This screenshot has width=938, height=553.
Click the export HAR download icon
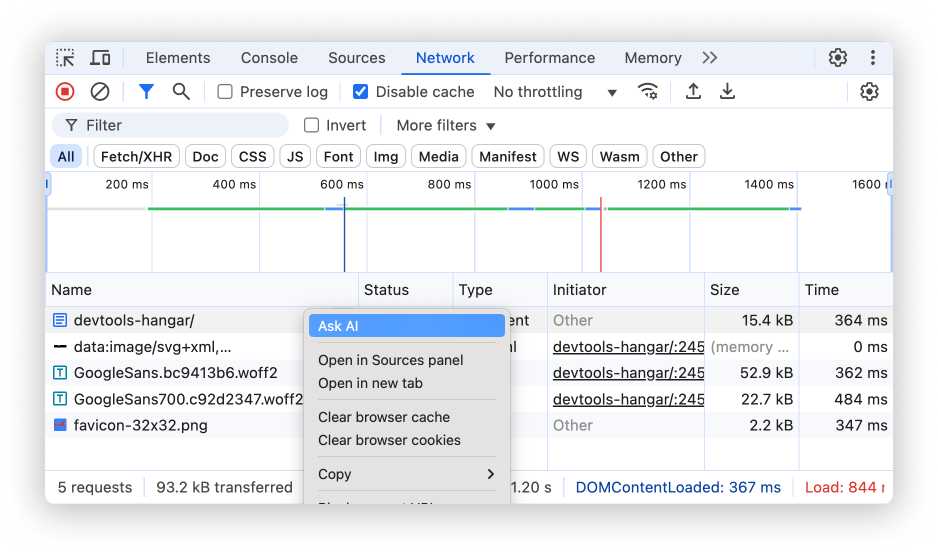[728, 92]
